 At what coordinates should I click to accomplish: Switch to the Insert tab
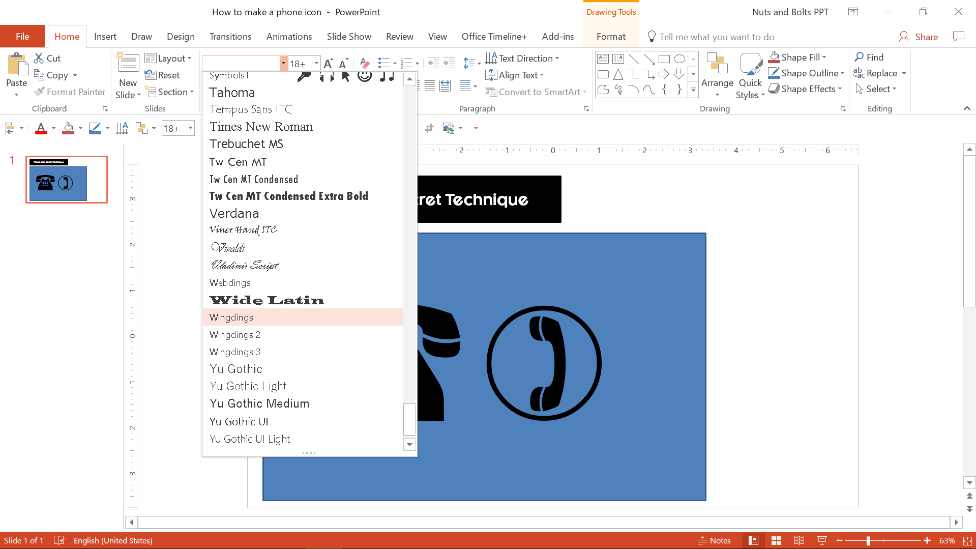(x=105, y=37)
